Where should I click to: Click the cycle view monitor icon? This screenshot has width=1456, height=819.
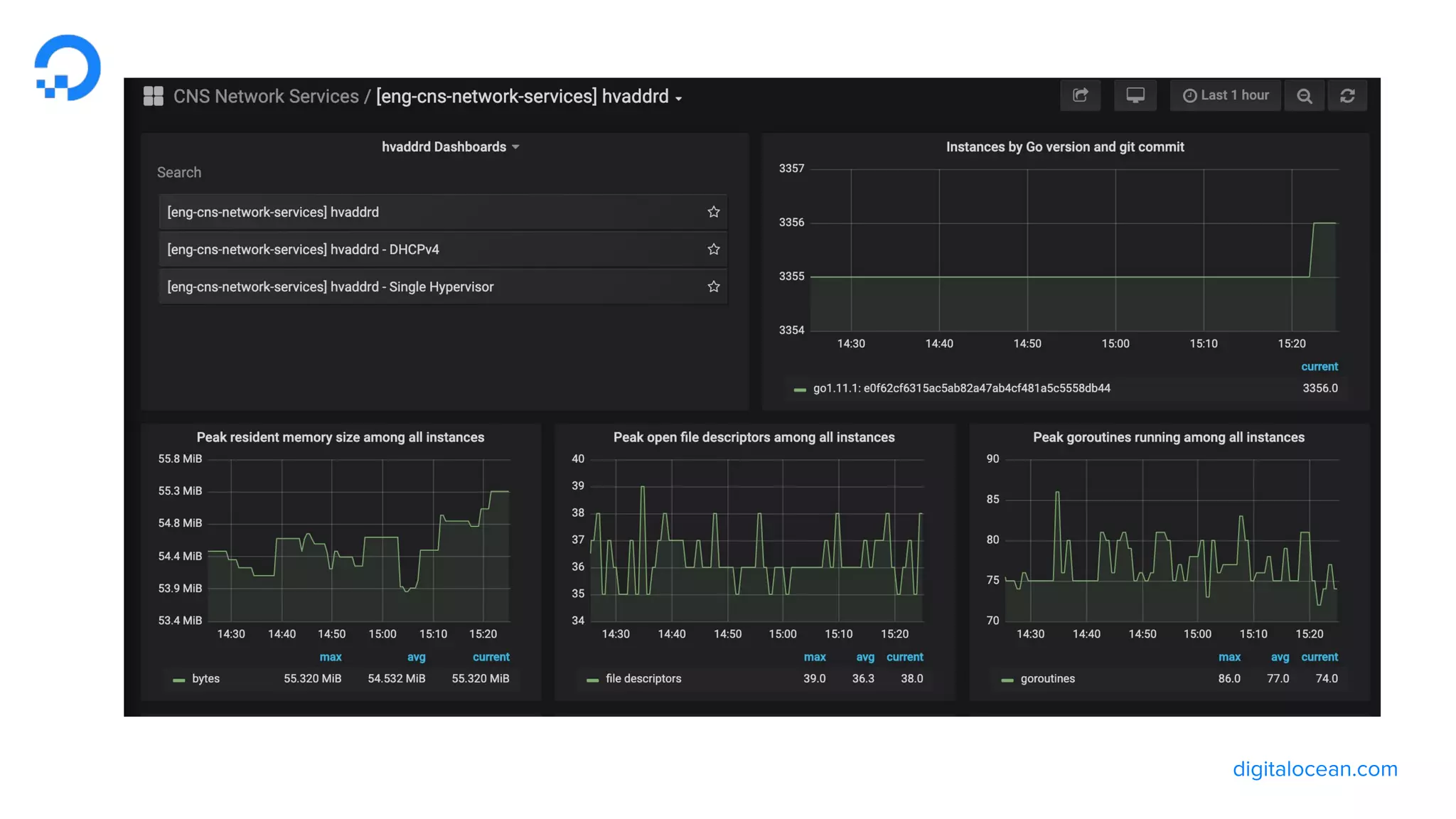1135,95
